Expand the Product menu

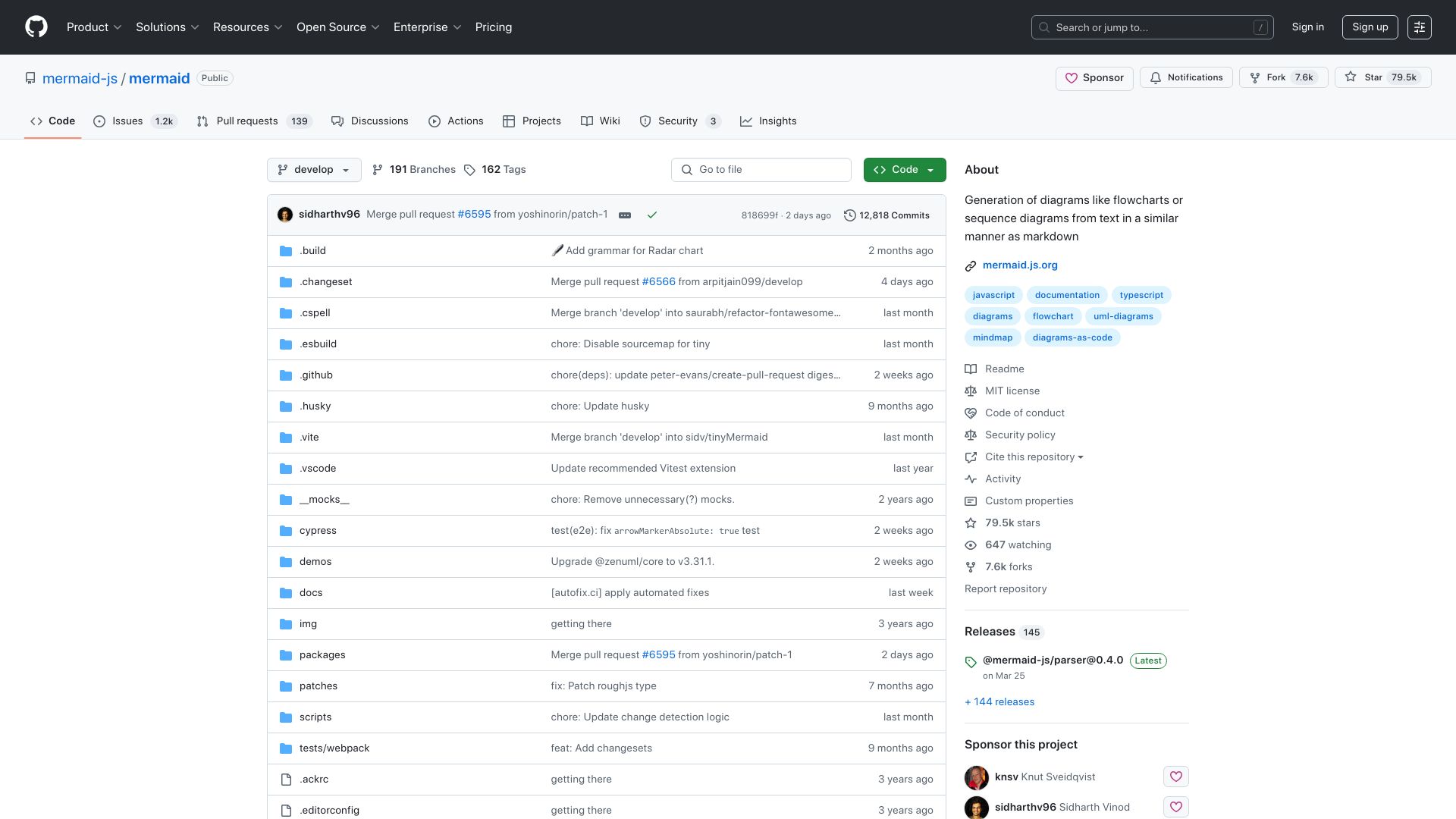click(x=94, y=27)
